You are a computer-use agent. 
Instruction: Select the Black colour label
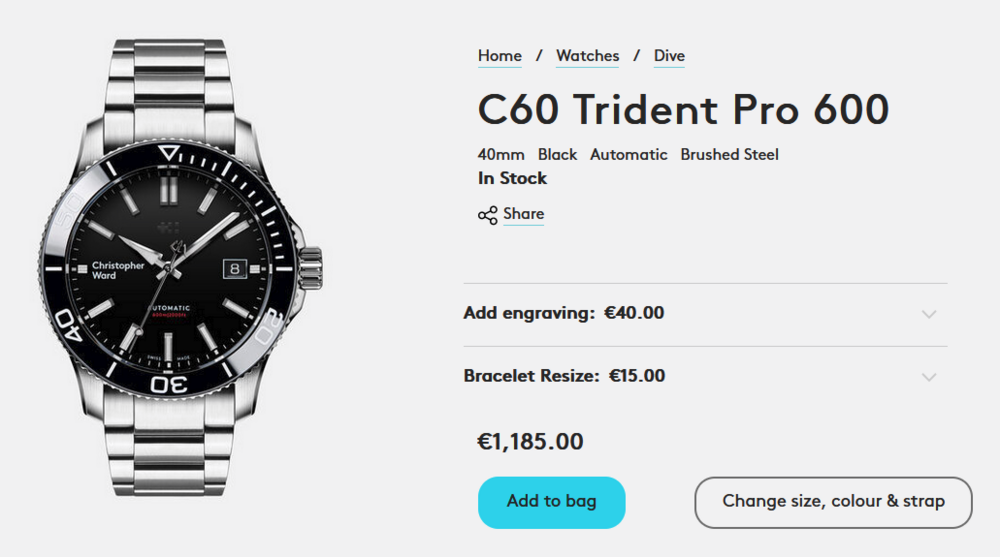click(557, 155)
